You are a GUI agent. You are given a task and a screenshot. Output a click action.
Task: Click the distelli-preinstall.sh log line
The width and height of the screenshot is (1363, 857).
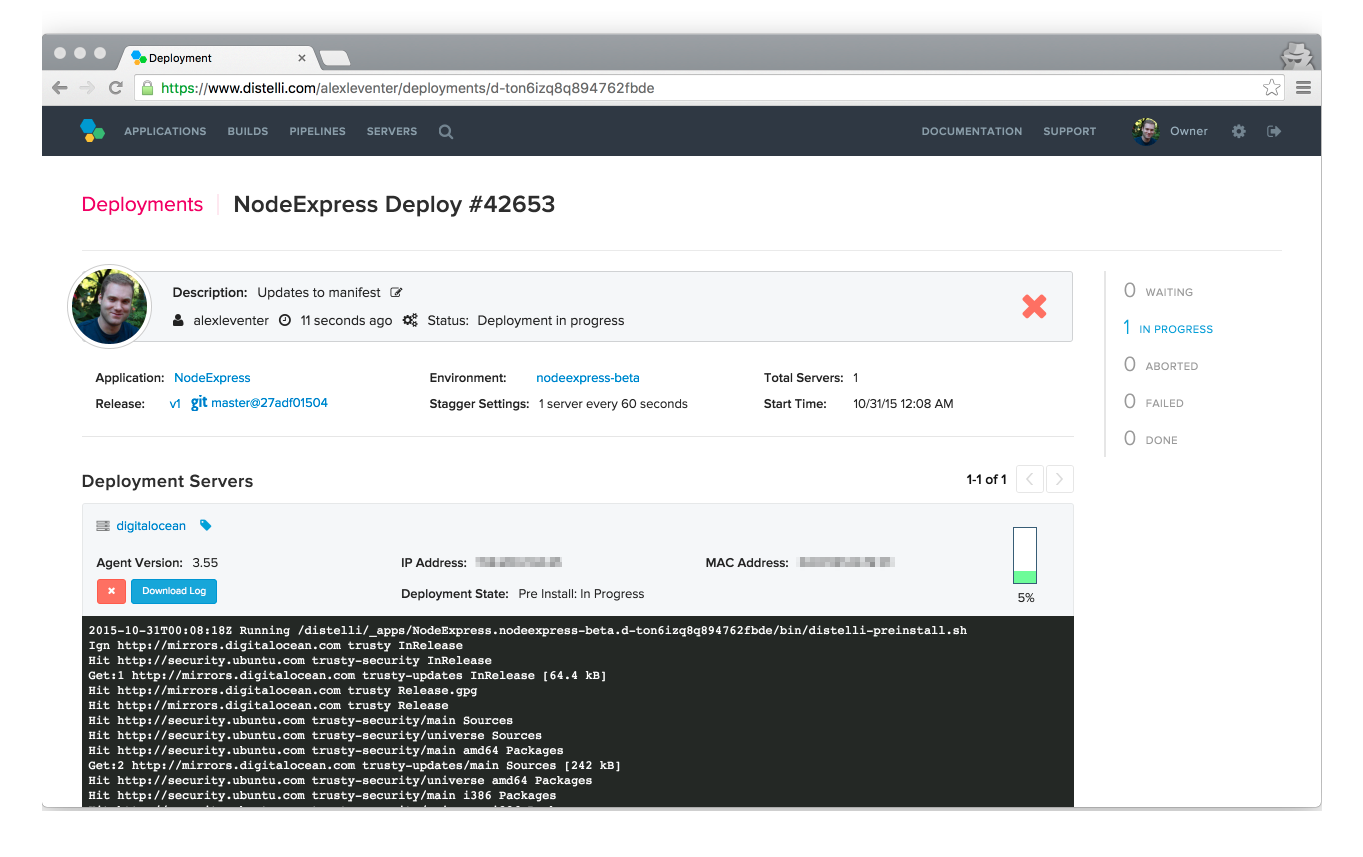click(x=528, y=630)
